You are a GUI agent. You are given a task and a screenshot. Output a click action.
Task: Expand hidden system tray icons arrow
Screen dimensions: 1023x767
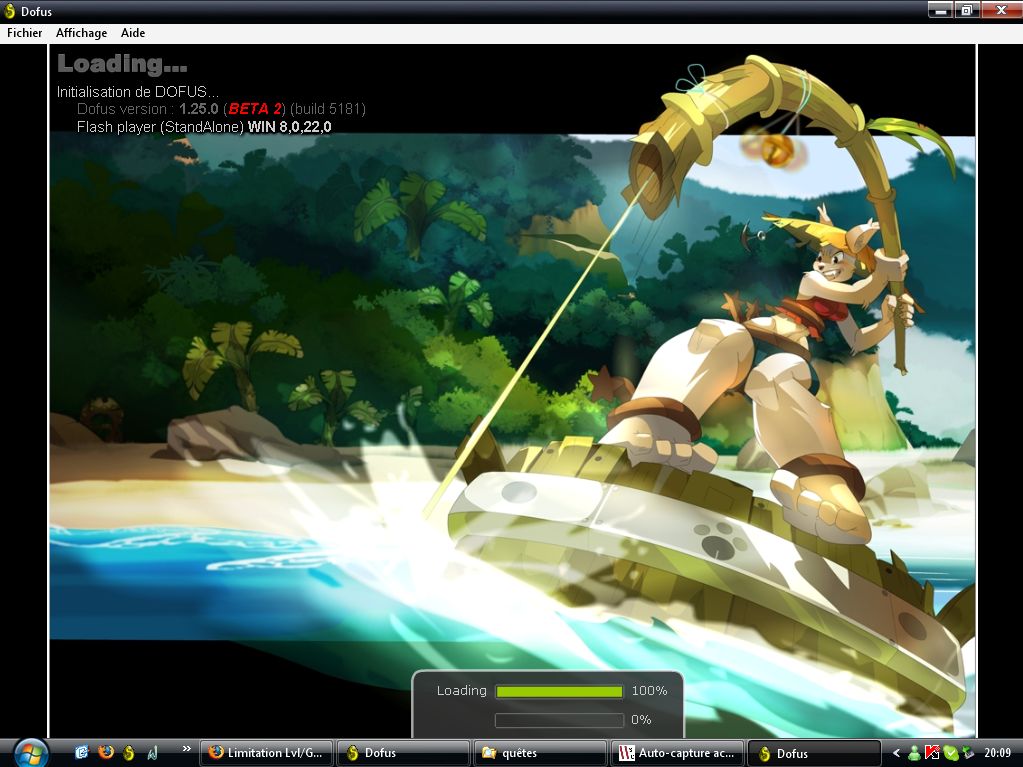(x=897, y=753)
